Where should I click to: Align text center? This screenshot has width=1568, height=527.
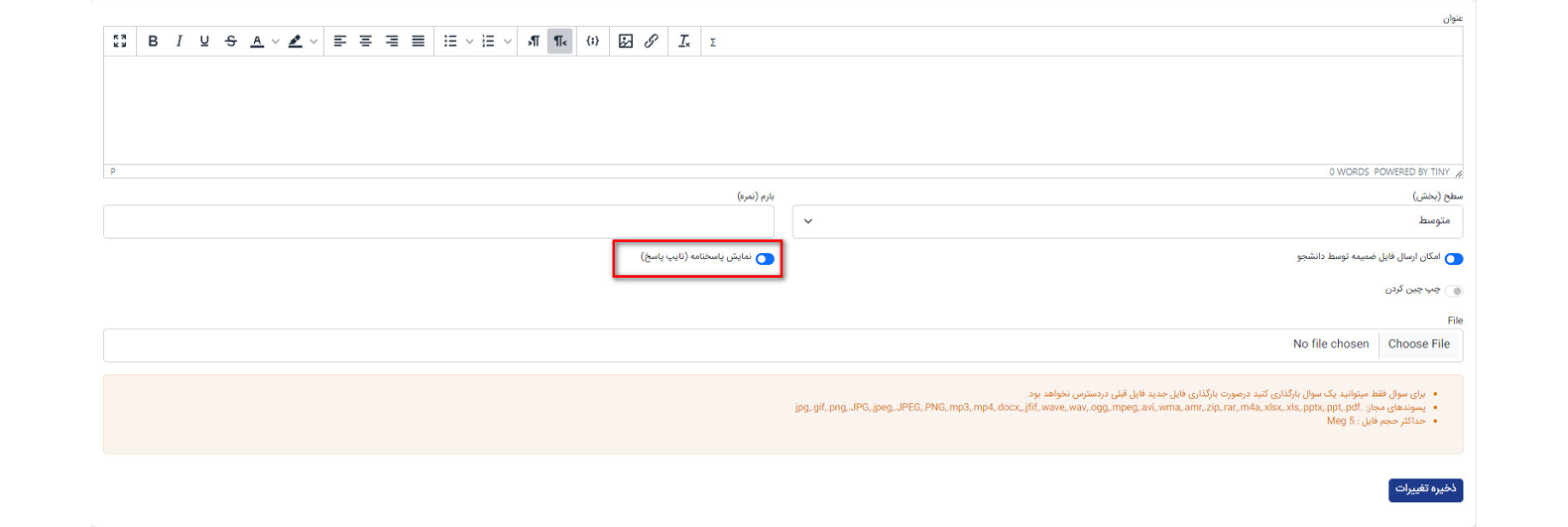(x=366, y=42)
